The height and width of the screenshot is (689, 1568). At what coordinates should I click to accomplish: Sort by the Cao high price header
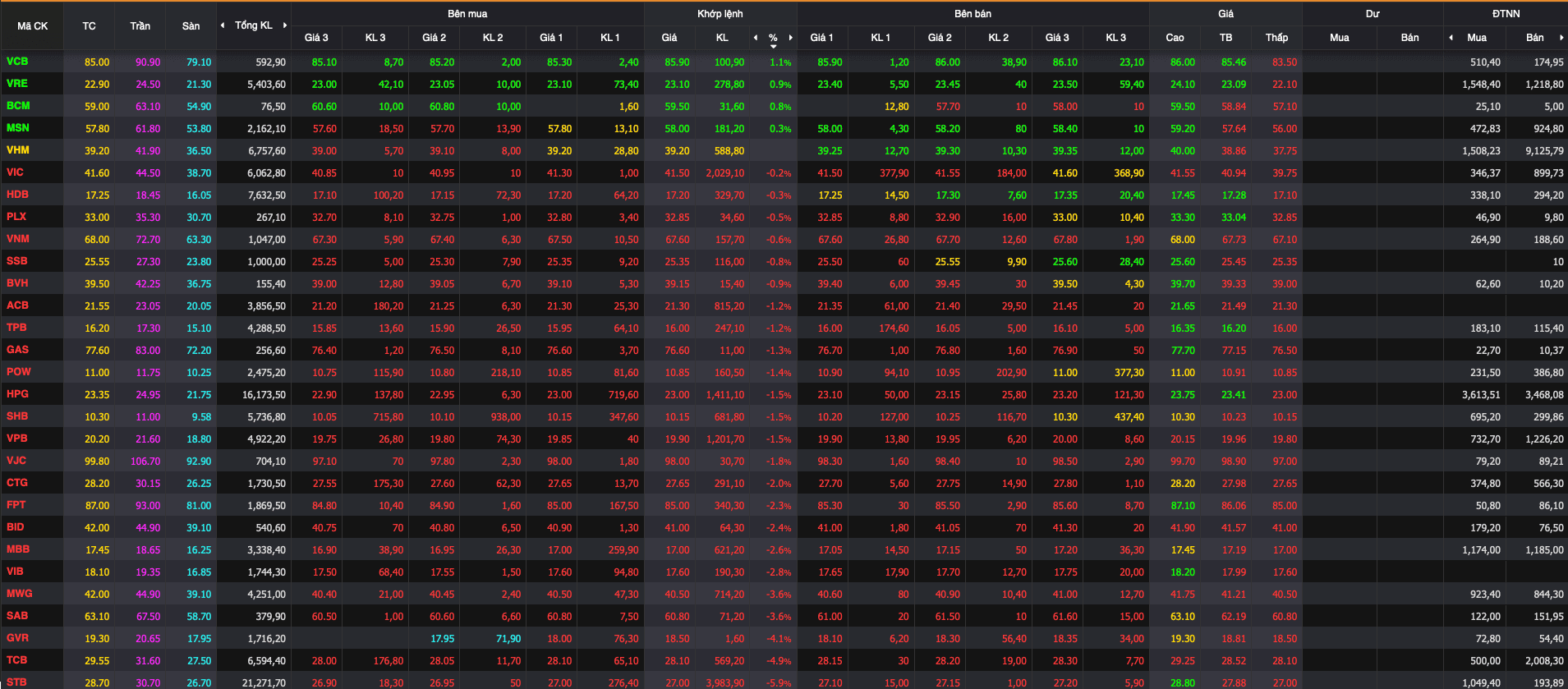[x=1175, y=38]
